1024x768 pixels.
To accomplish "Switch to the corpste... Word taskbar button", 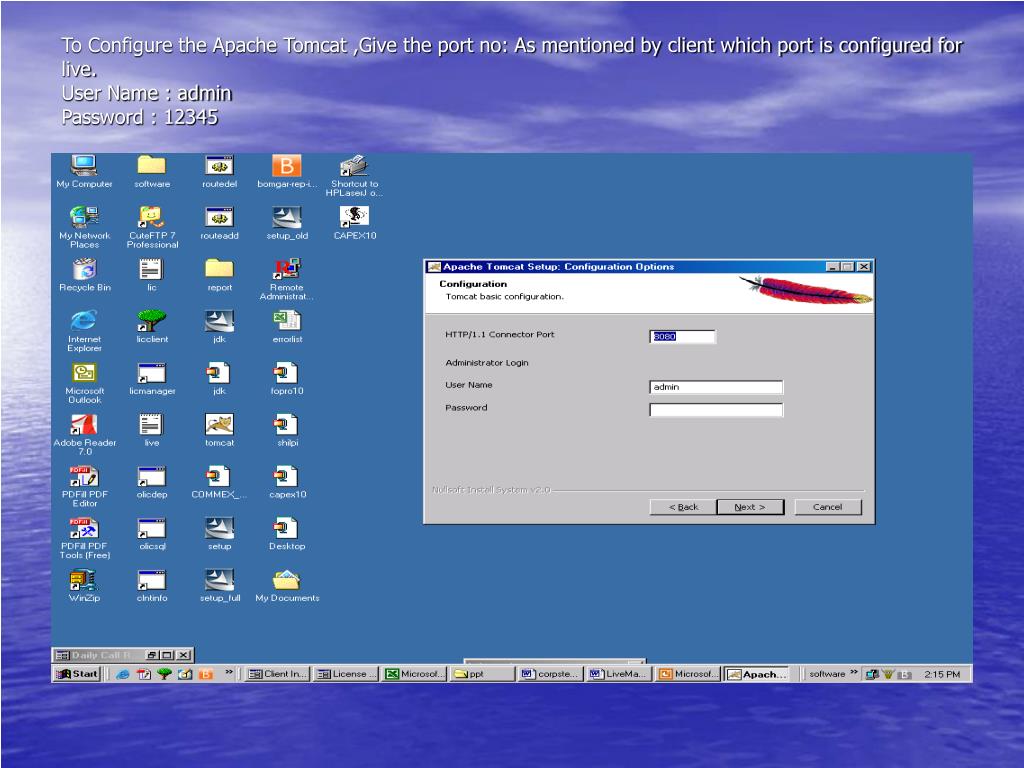I will [x=552, y=674].
